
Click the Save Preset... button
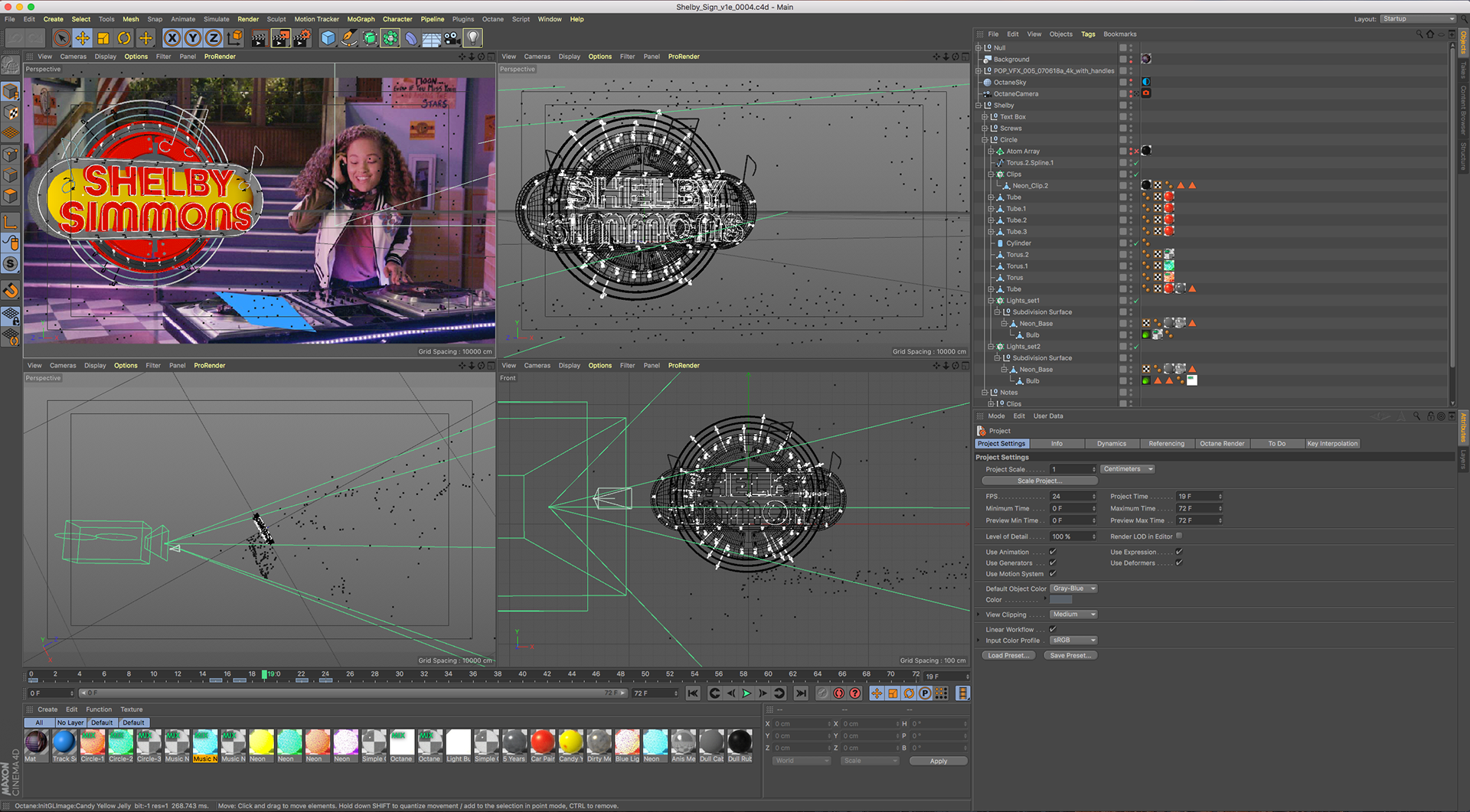[x=1070, y=656]
